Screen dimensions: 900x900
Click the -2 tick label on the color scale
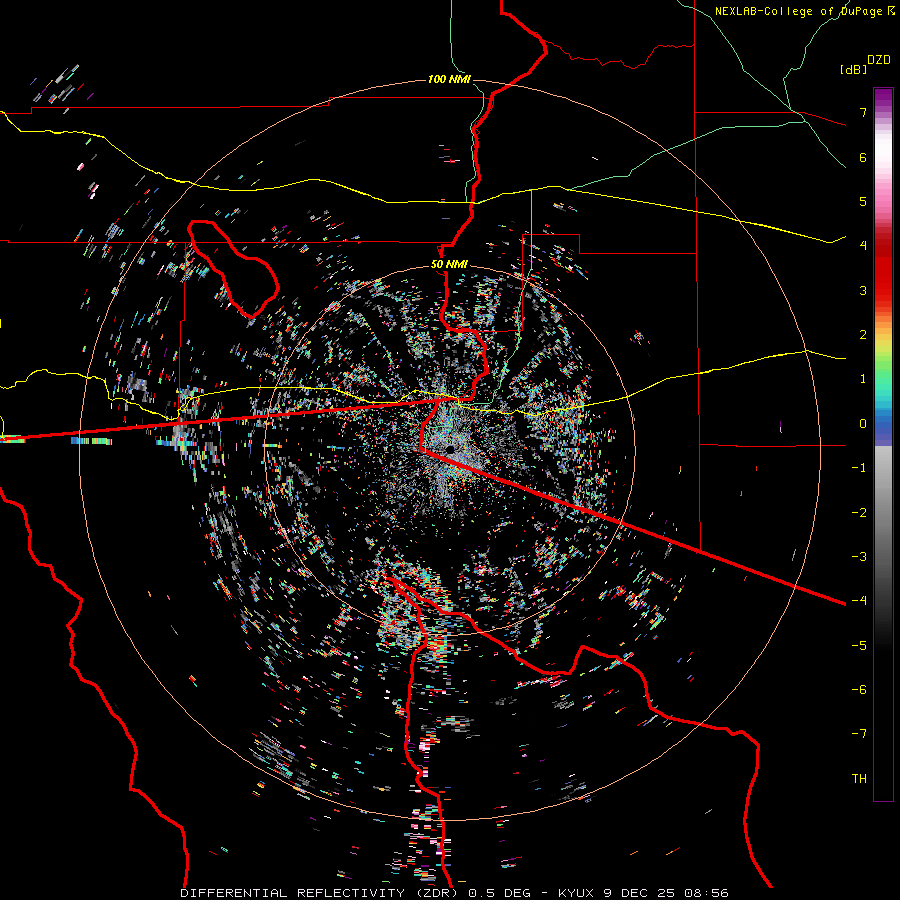click(859, 513)
